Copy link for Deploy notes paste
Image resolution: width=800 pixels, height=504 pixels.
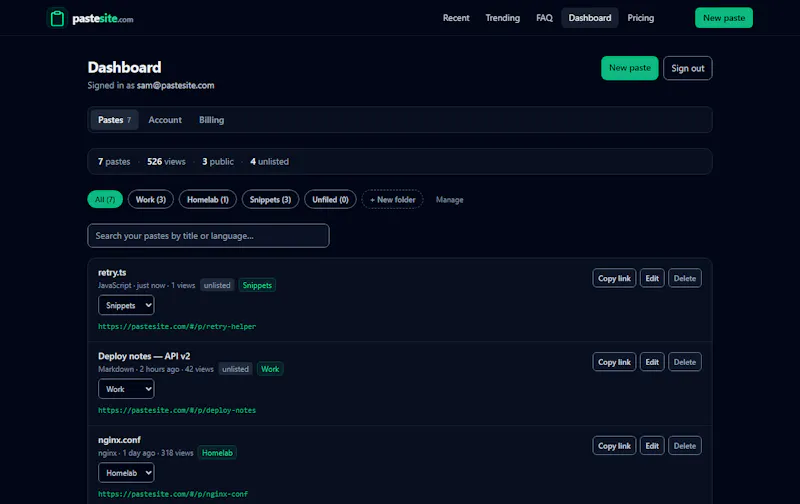[614, 362]
